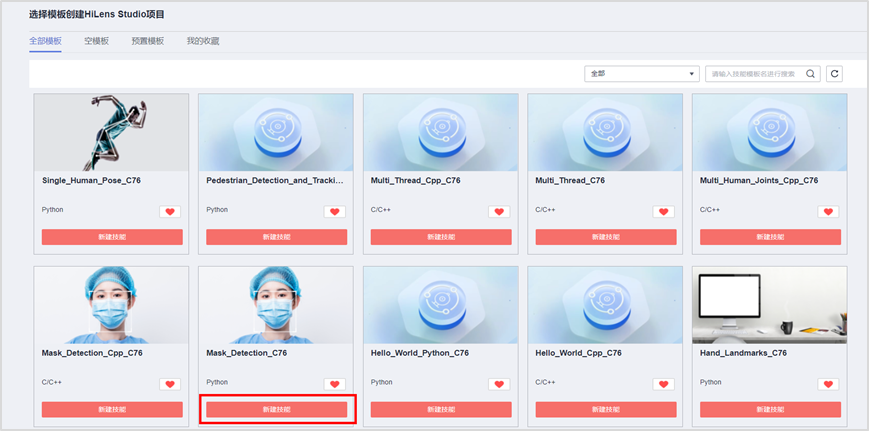Click the Pedestrian_Detection_and_Tracki... title text
The image size is (869, 431).
275,181
